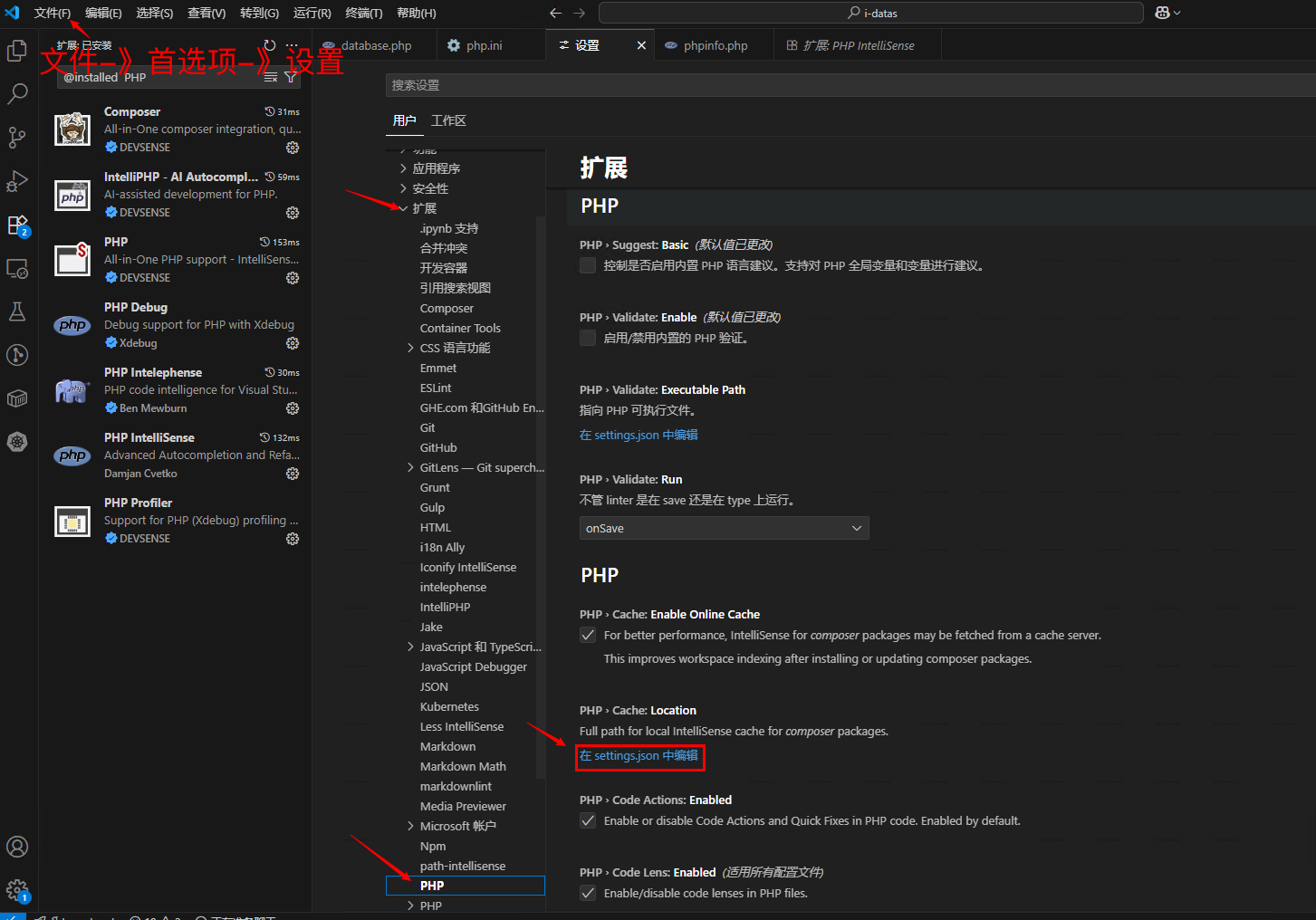Open Run and Debug view
Screen dimensions: 1316x920
coord(17,181)
